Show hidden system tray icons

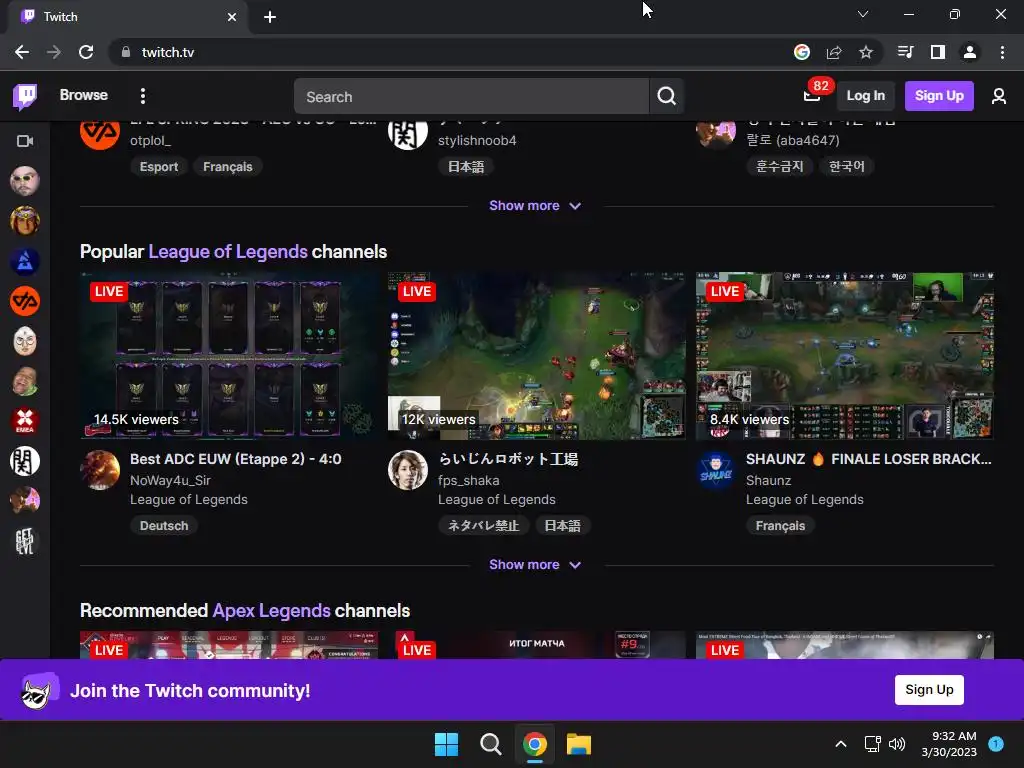pos(841,744)
